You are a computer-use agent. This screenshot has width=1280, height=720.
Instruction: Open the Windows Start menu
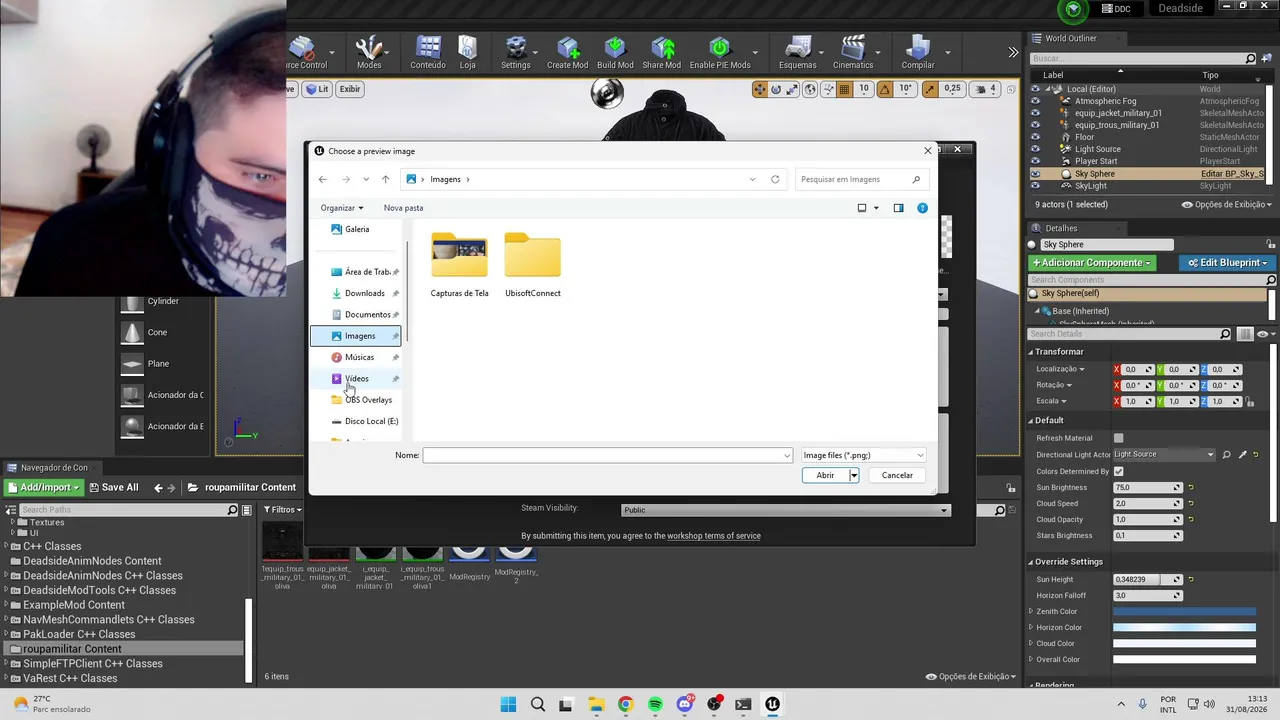pyautogui.click(x=508, y=704)
